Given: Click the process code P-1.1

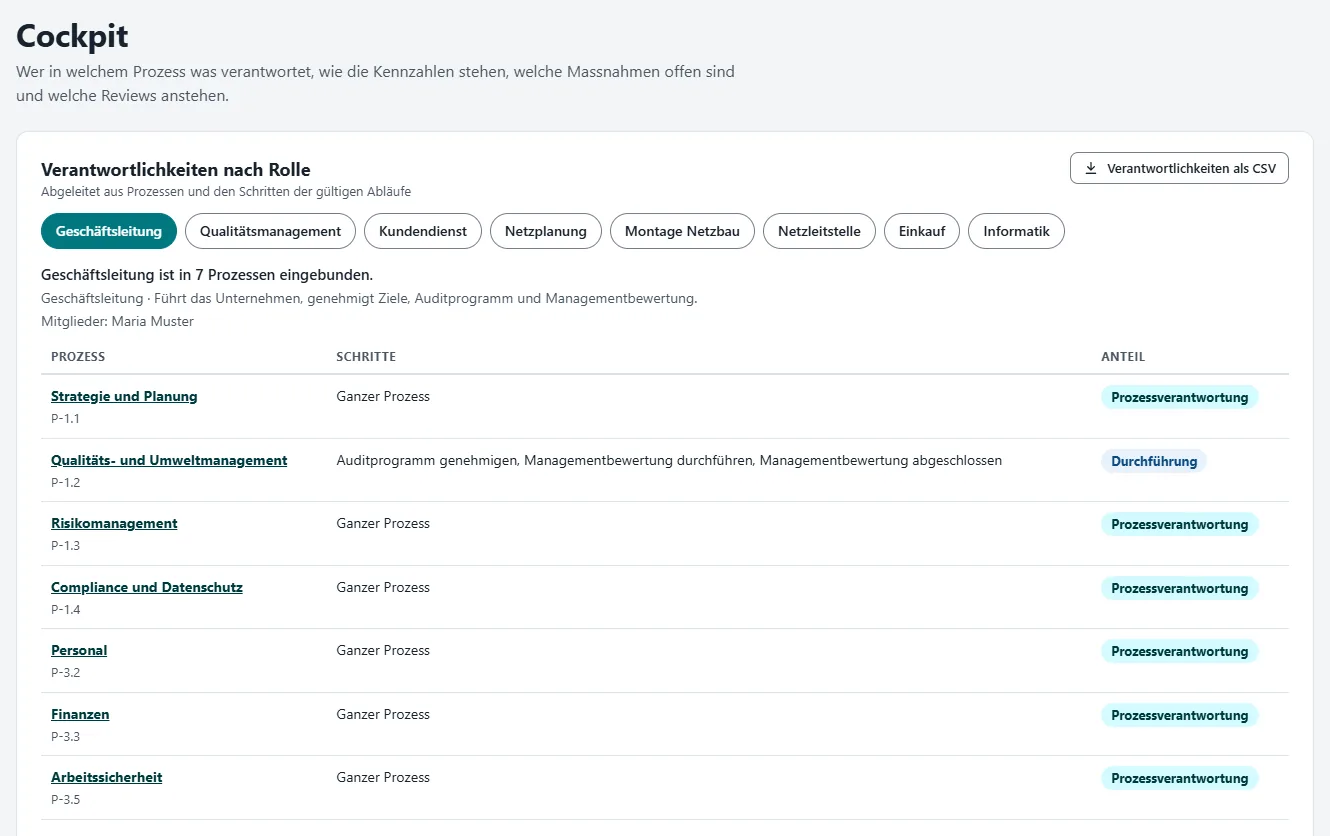Looking at the screenshot, I should click(x=65, y=418).
